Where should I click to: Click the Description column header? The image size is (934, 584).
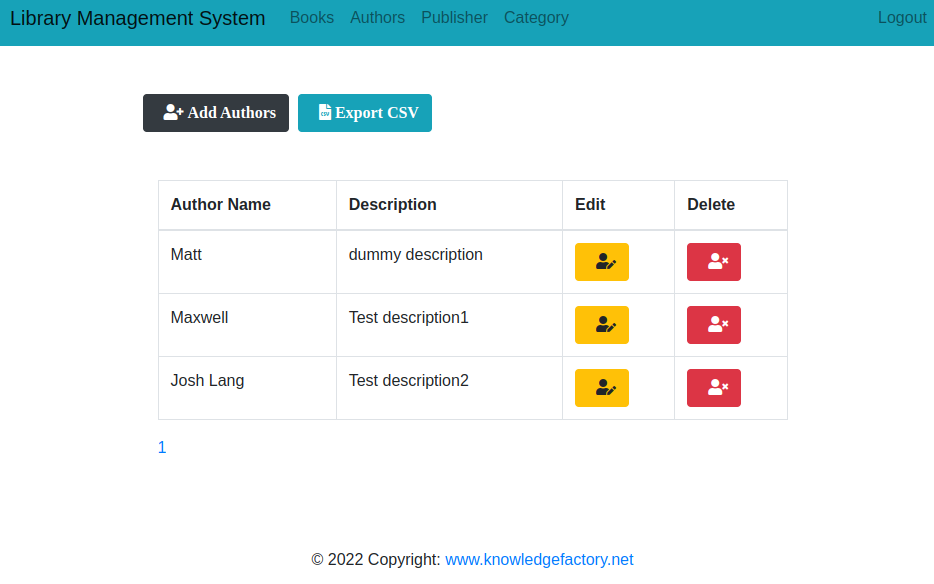[393, 204]
